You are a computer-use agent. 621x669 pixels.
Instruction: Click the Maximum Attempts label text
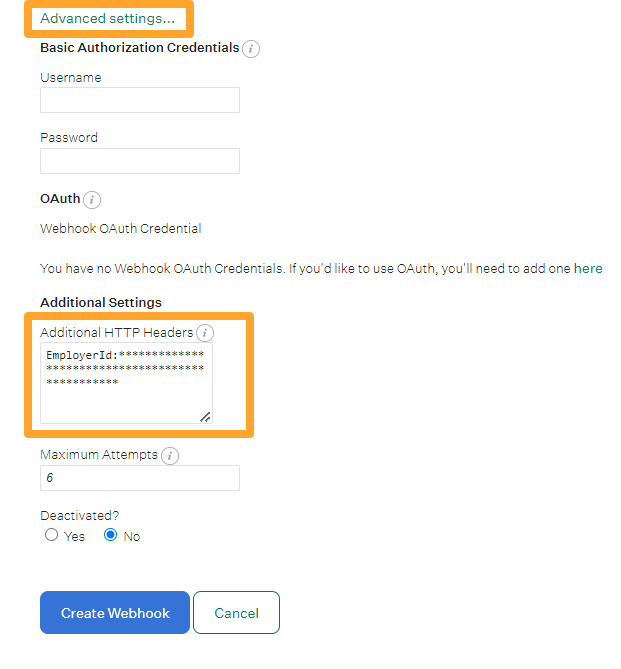tap(99, 455)
